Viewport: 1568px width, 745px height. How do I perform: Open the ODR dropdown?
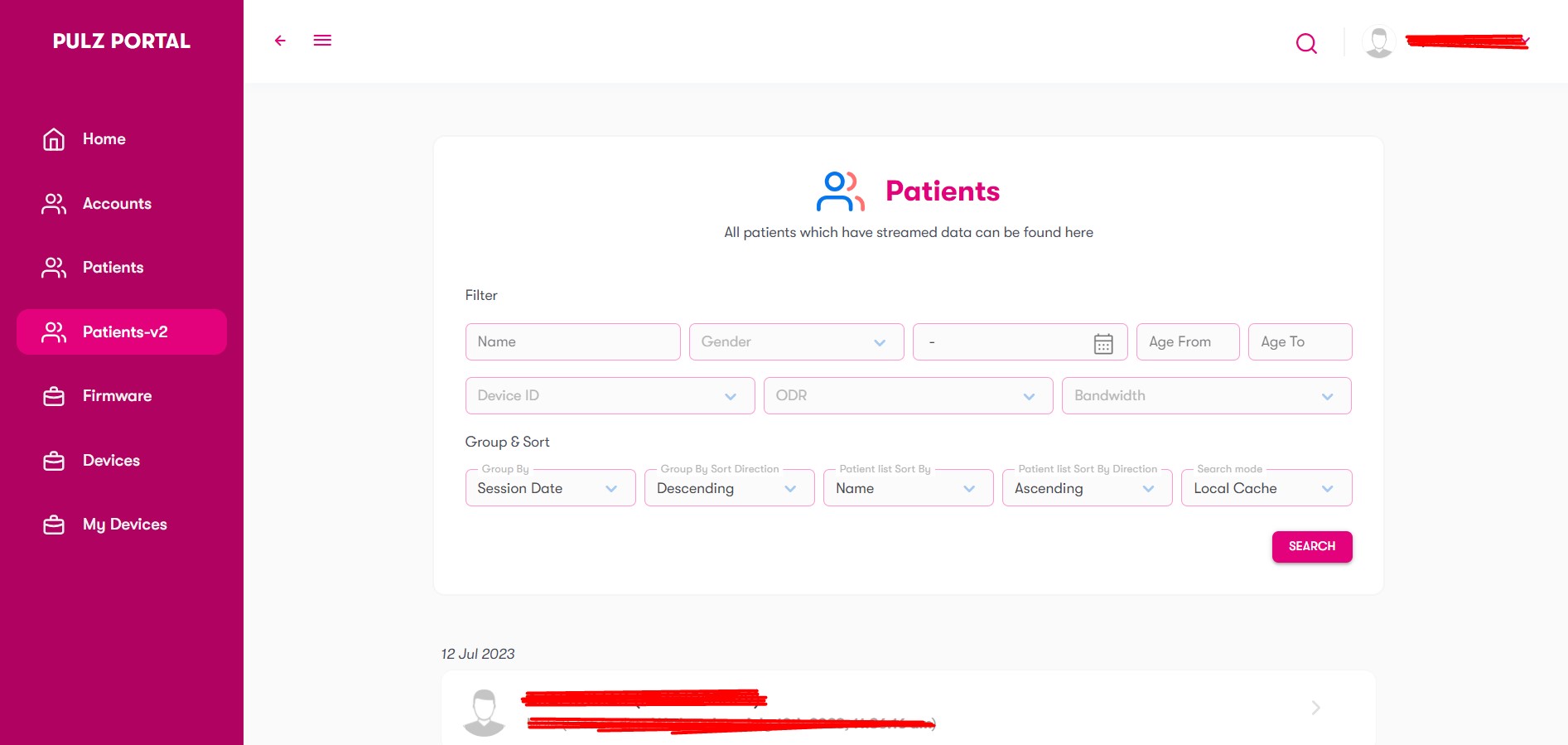(x=908, y=396)
